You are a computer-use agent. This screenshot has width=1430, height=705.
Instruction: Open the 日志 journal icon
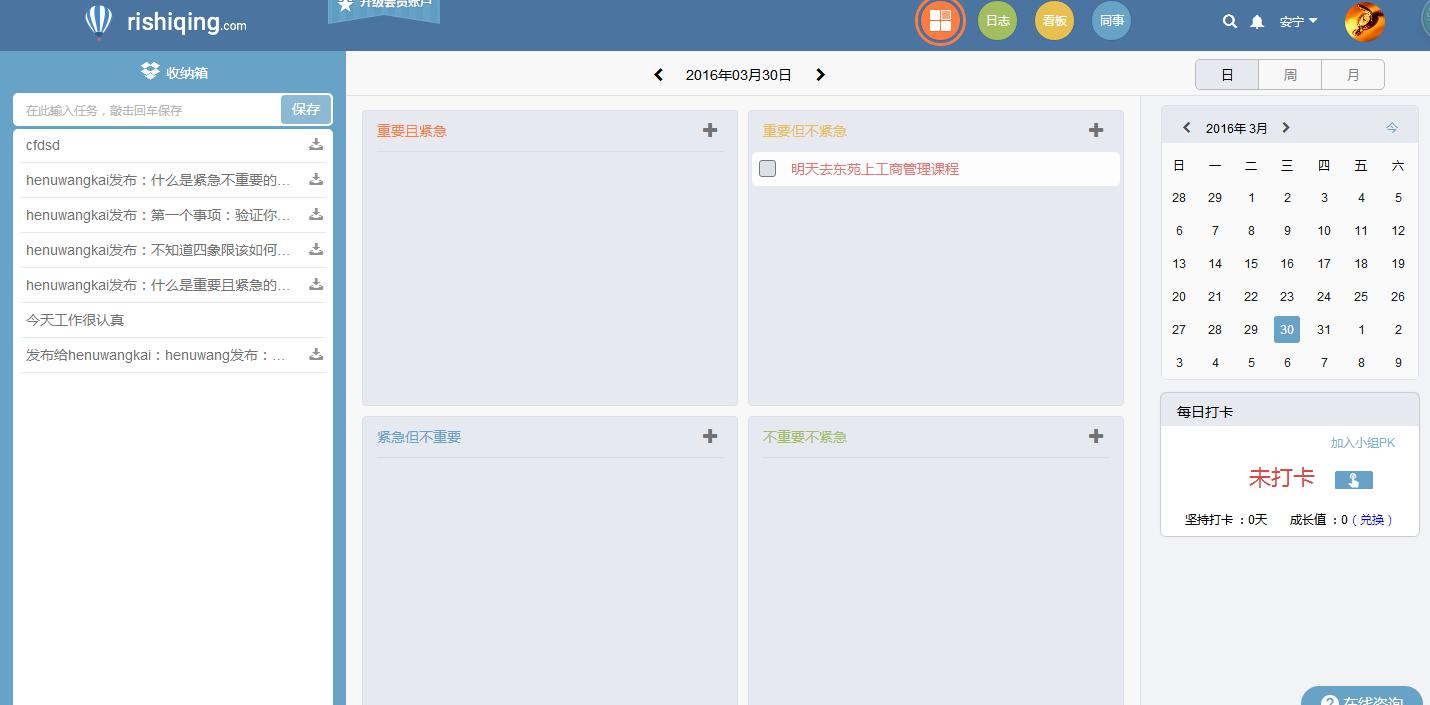[997, 20]
